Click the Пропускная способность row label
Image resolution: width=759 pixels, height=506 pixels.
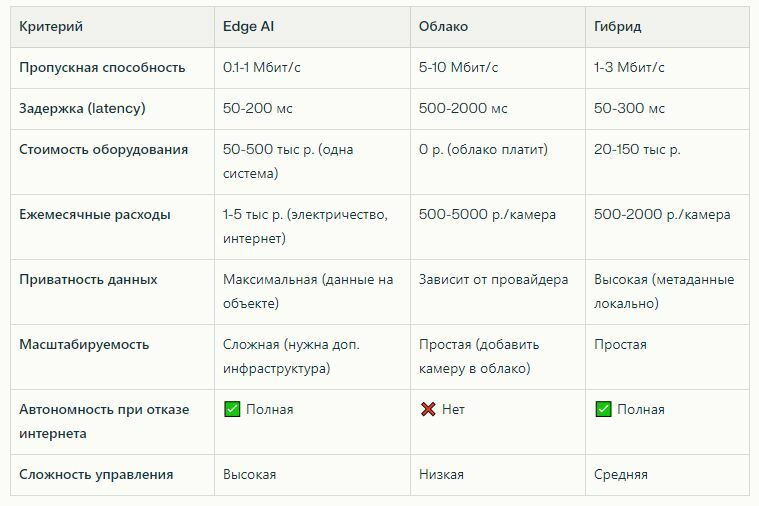(102, 67)
